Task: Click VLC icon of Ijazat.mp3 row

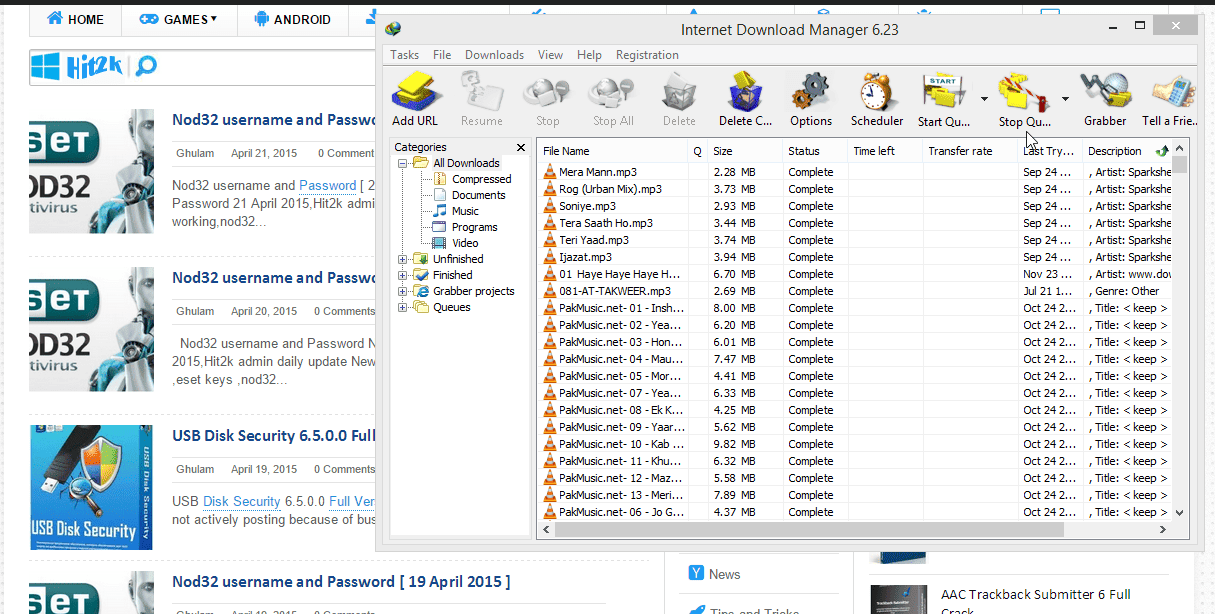Action: [549, 257]
